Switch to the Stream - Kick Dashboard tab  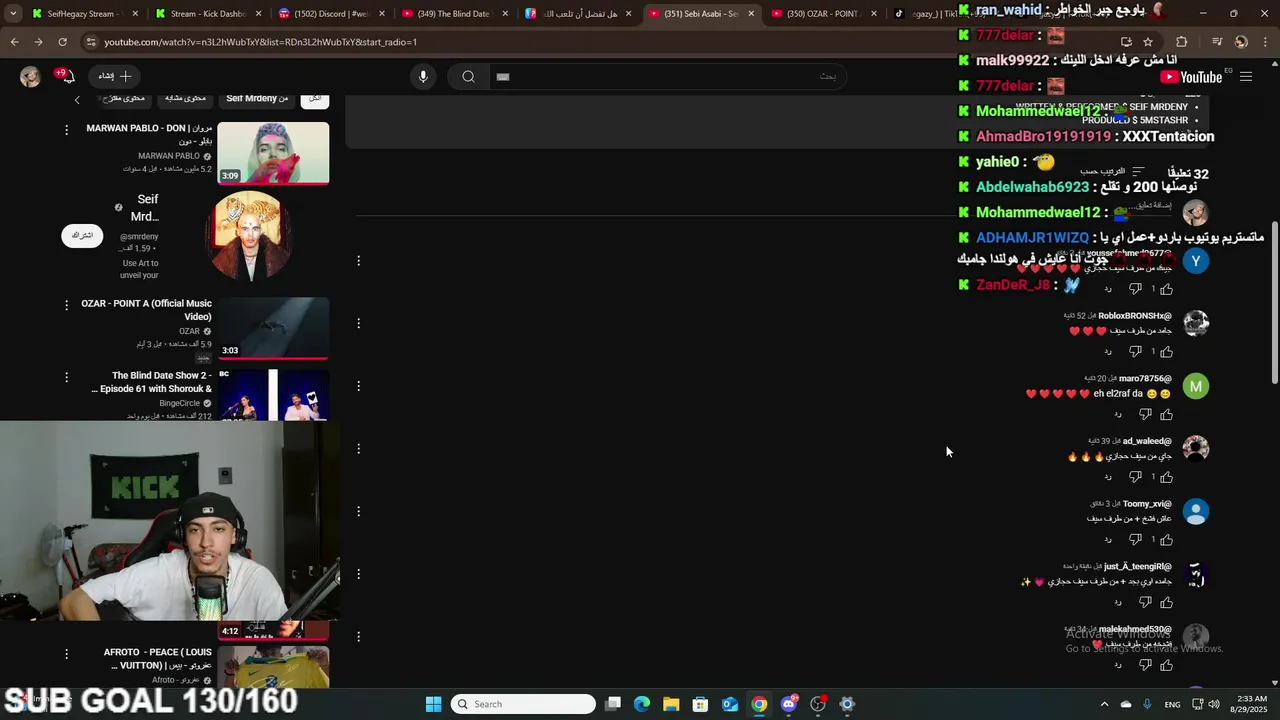pos(209,14)
